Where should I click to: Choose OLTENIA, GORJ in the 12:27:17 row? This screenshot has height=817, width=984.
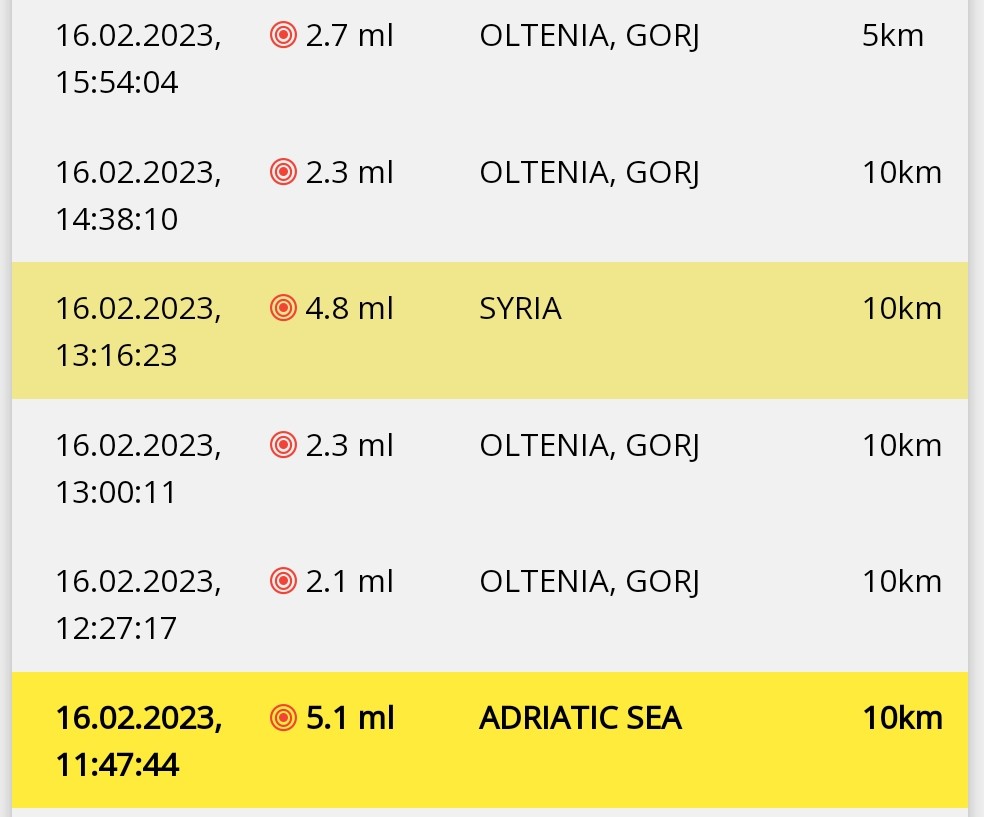tap(589, 581)
